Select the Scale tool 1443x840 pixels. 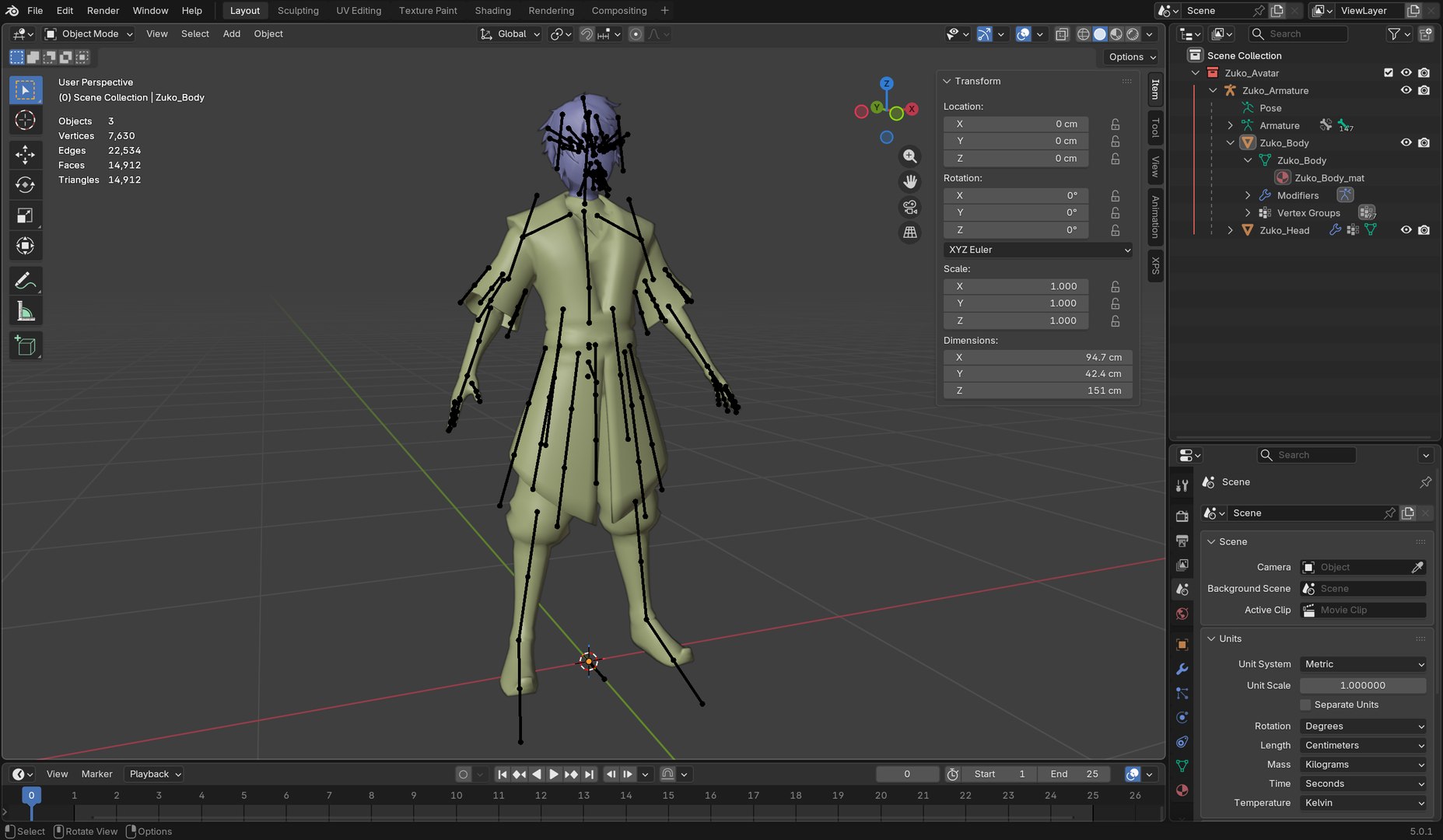click(25, 215)
